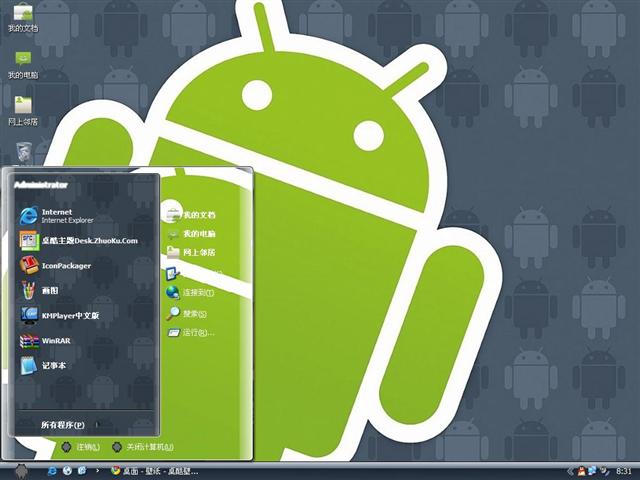Open 网上邻居 in the Start menu right pane

point(192,252)
